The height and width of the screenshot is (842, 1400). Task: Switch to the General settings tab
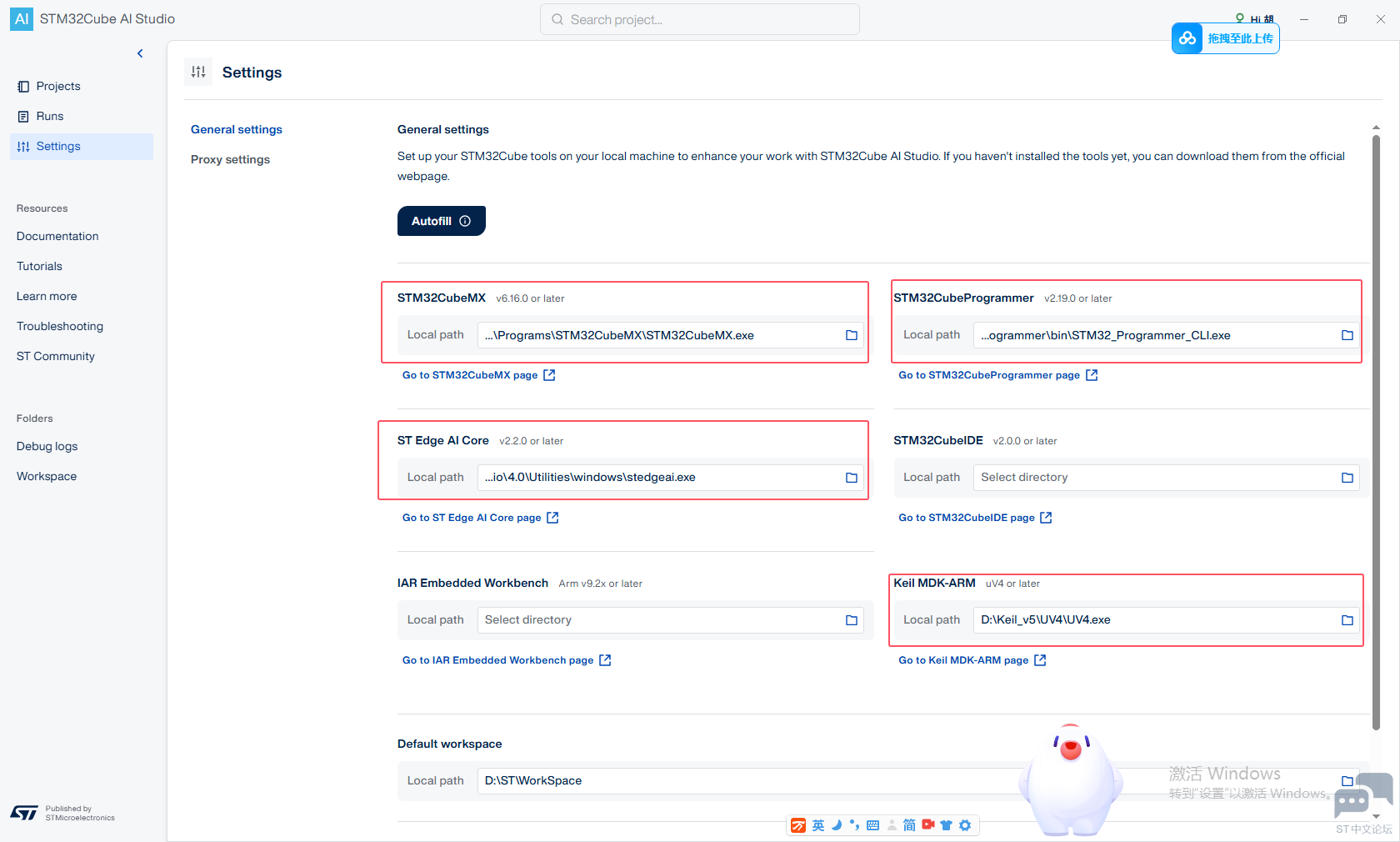pos(237,129)
